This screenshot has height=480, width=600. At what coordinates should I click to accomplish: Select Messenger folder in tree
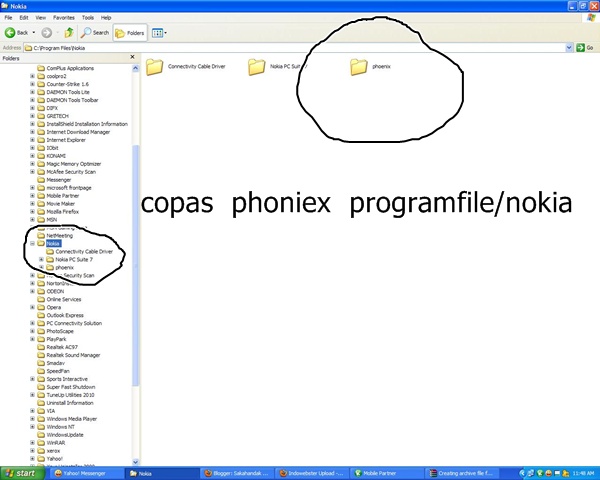coord(59,180)
